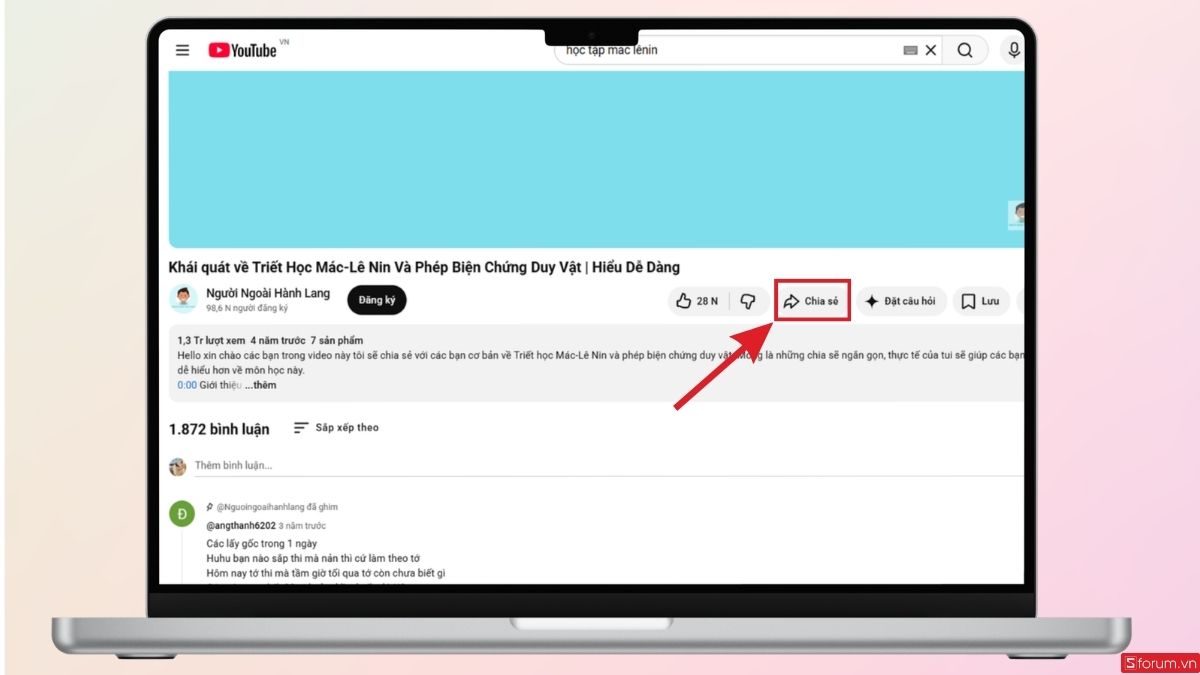Viewport: 1200px width, 675px height.
Task: Open the Sắp xếp theo sort dropdown
Action: tap(336, 428)
